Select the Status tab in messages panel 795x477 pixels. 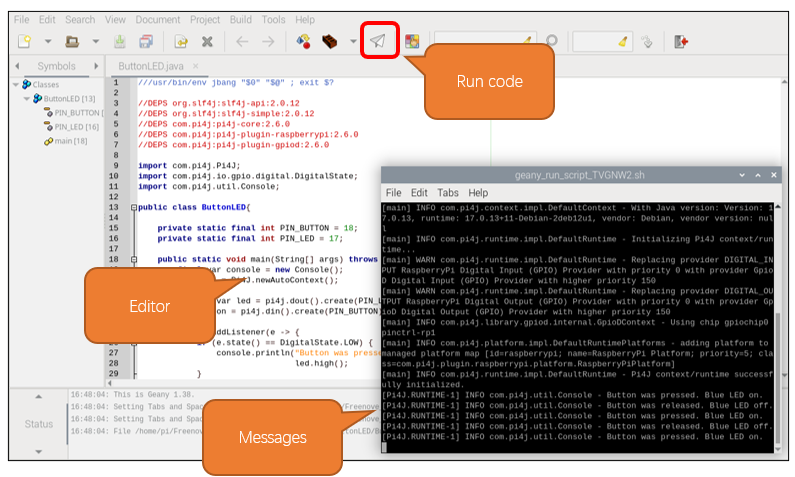(39, 424)
